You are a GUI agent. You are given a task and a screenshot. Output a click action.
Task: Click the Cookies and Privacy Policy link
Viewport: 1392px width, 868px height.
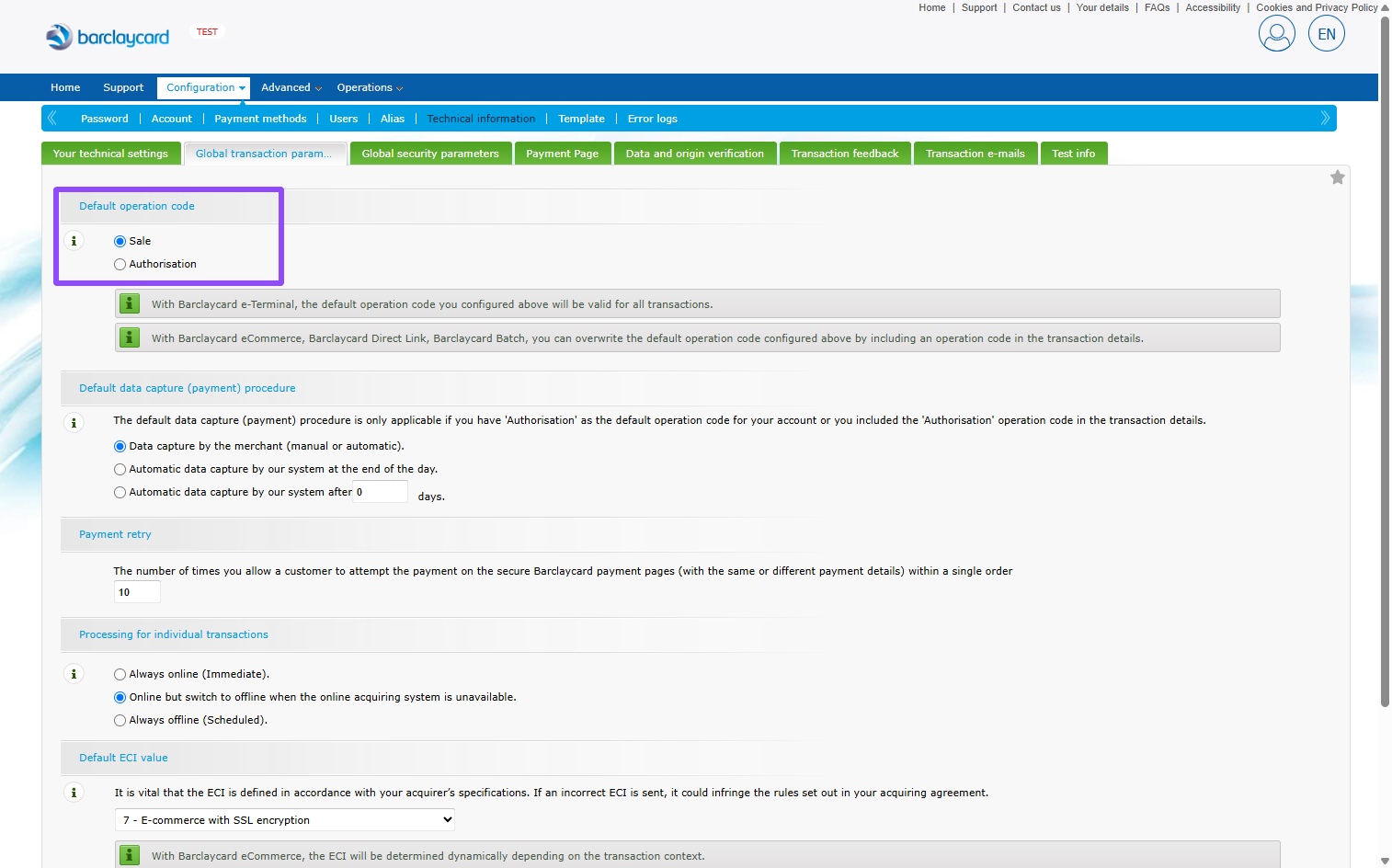pyautogui.click(x=1317, y=7)
